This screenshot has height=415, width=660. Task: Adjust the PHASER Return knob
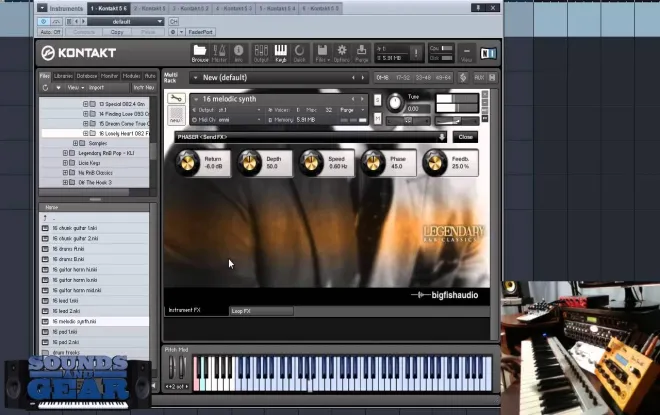point(187,162)
